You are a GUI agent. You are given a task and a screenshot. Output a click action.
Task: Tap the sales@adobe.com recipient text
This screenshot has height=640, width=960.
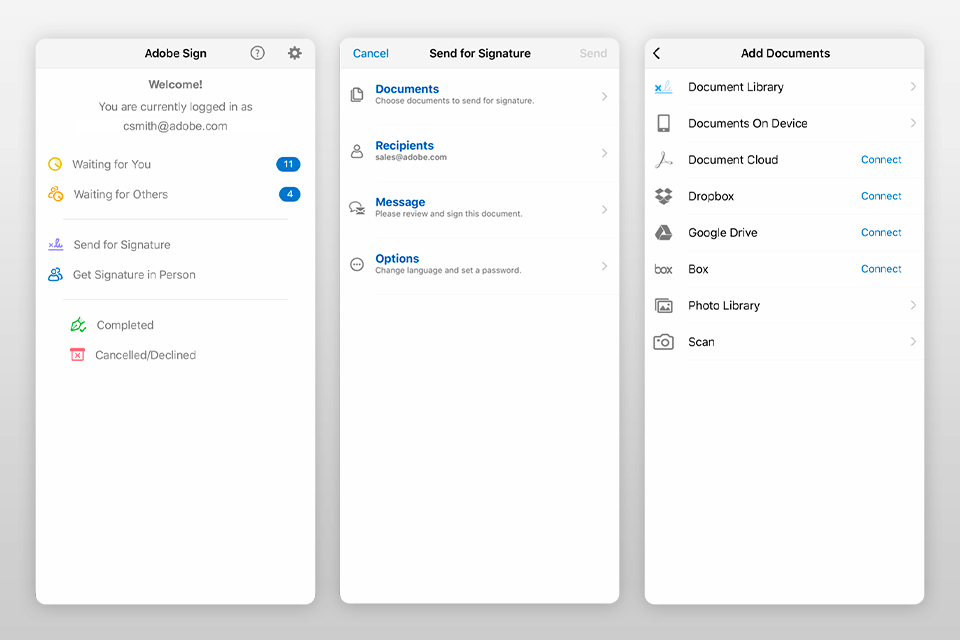[x=411, y=157]
